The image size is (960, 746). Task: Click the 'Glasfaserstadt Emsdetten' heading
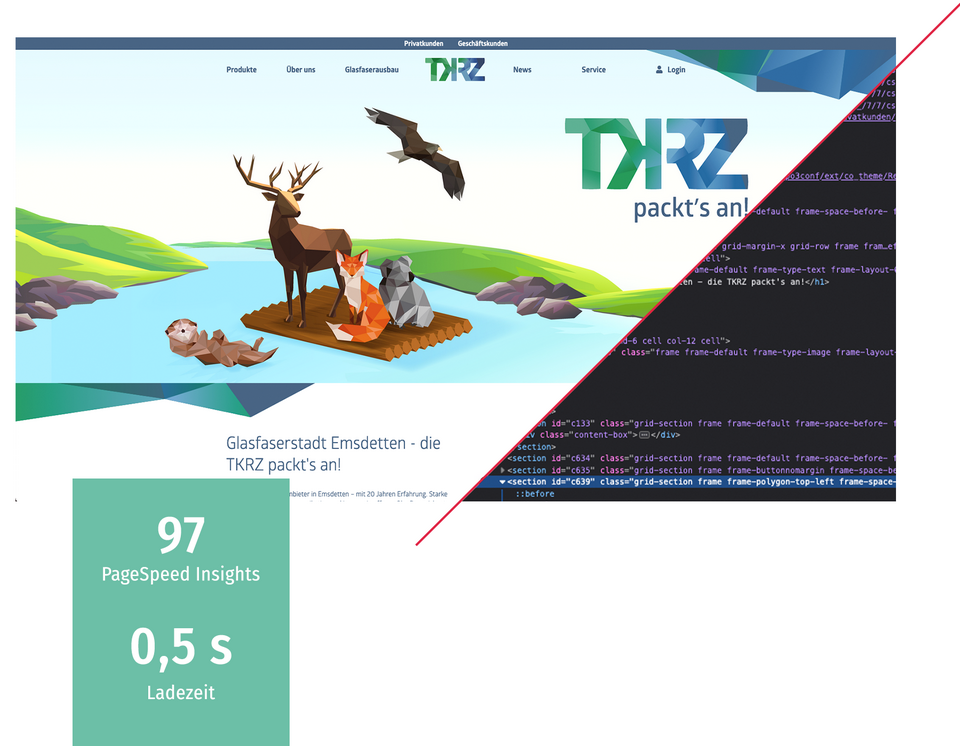click(333, 454)
